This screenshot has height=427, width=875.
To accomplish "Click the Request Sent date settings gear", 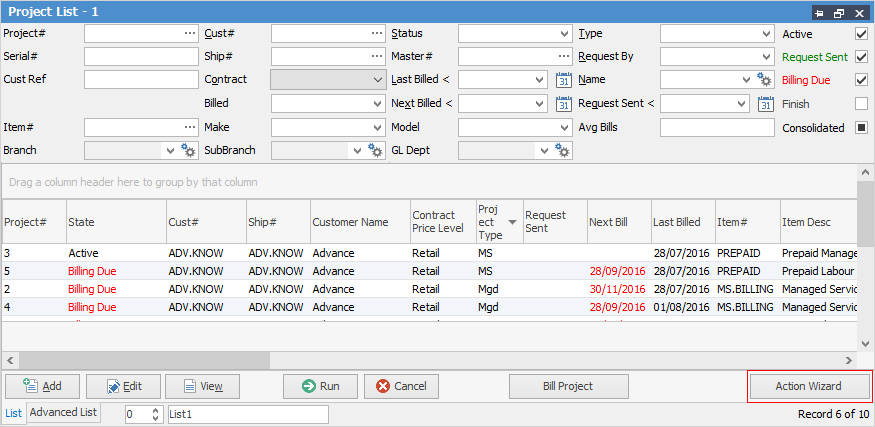I will click(765, 103).
